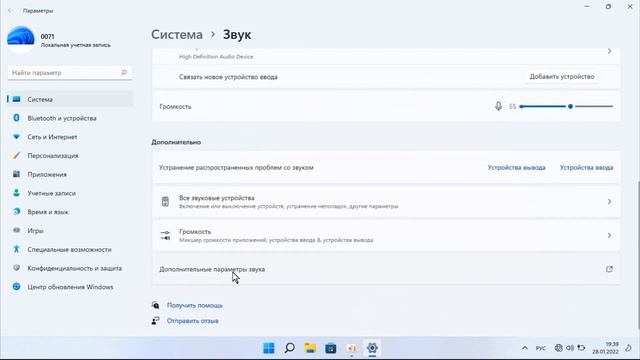Open 'Устройства вывода' troubleshooter link

pos(516,167)
